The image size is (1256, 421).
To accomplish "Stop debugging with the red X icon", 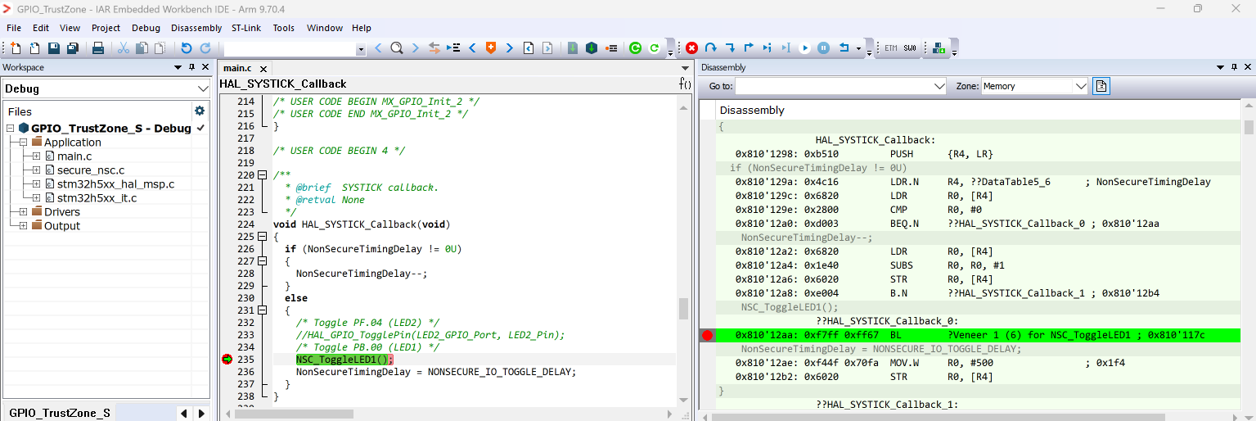I will tap(691, 48).
